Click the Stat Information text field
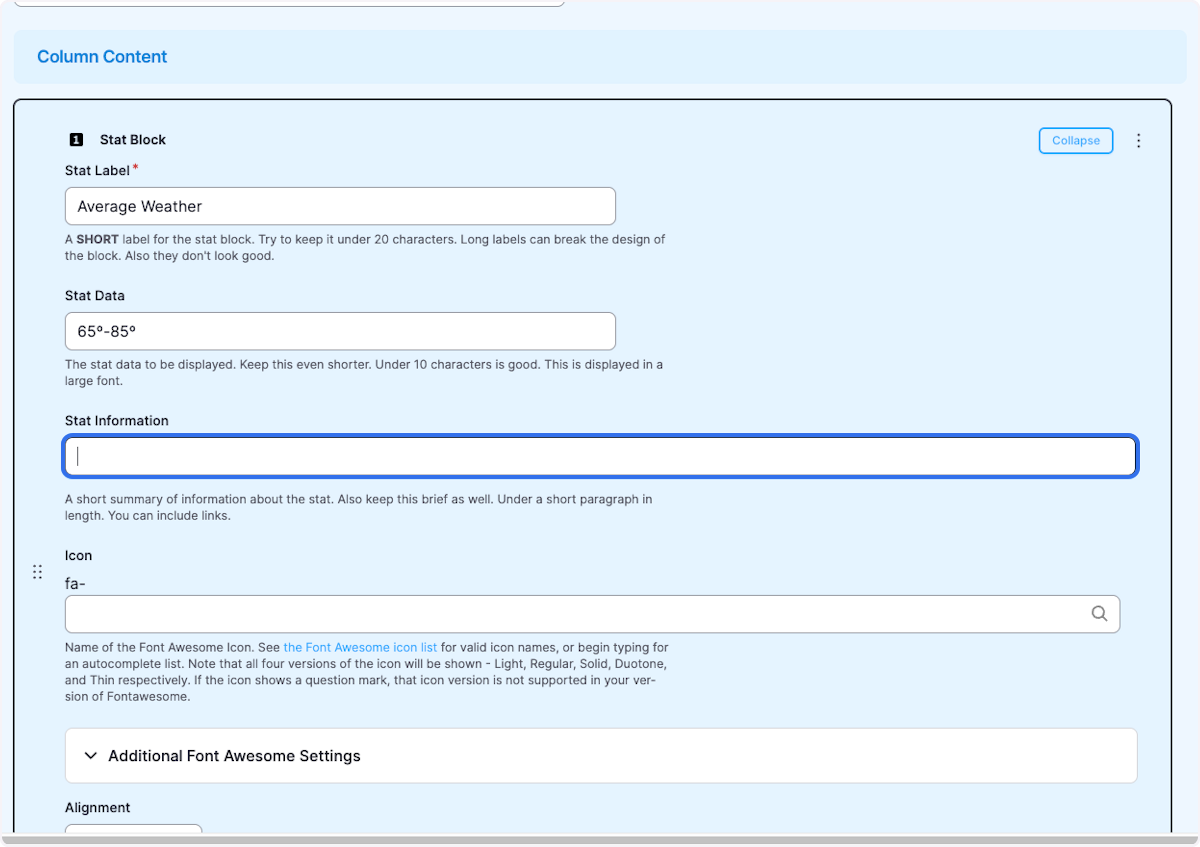The width and height of the screenshot is (1200, 847). tap(600, 456)
